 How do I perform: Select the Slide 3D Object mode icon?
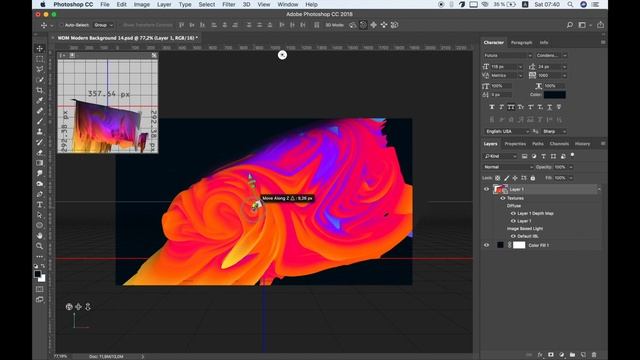(384, 25)
